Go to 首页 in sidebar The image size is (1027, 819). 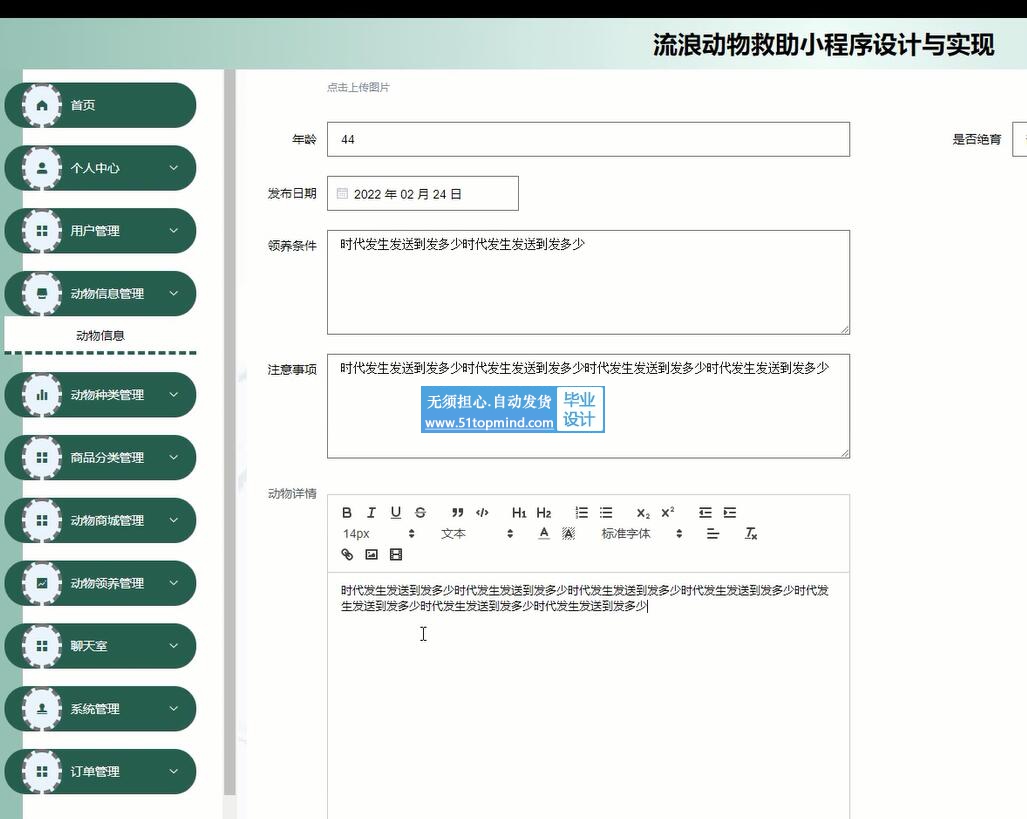tap(100, 105)
